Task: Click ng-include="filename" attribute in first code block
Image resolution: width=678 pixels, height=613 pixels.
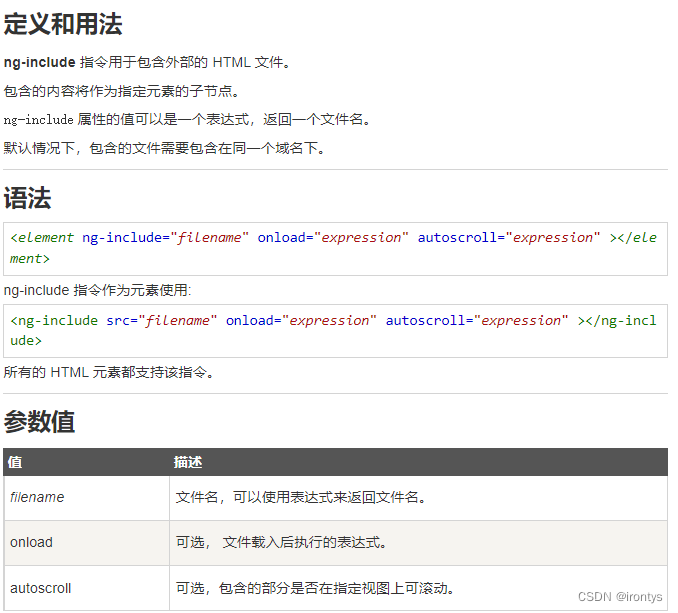Action: point(165,238)
